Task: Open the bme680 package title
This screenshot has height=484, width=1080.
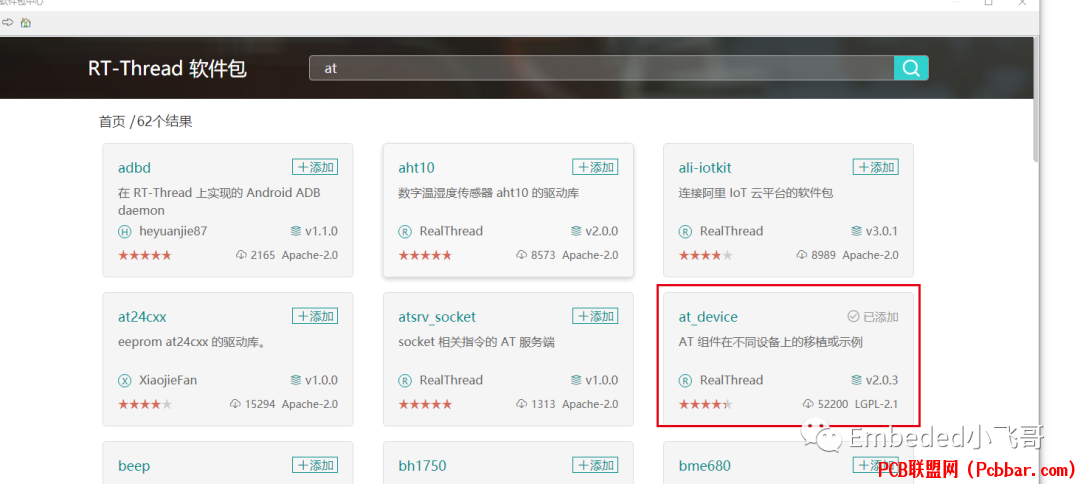Action: coord(705,466)
